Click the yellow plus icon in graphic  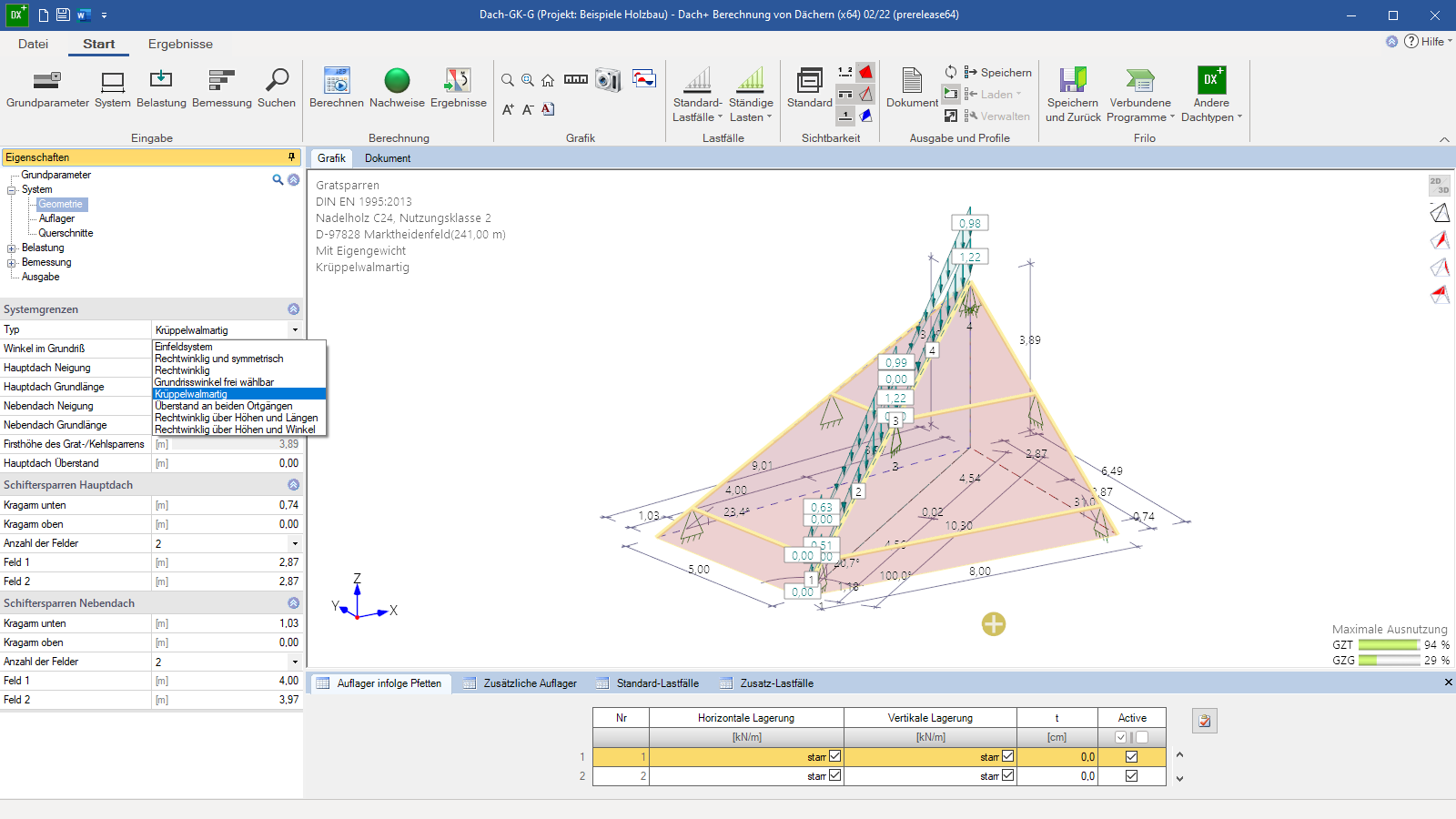click(994, 624)
